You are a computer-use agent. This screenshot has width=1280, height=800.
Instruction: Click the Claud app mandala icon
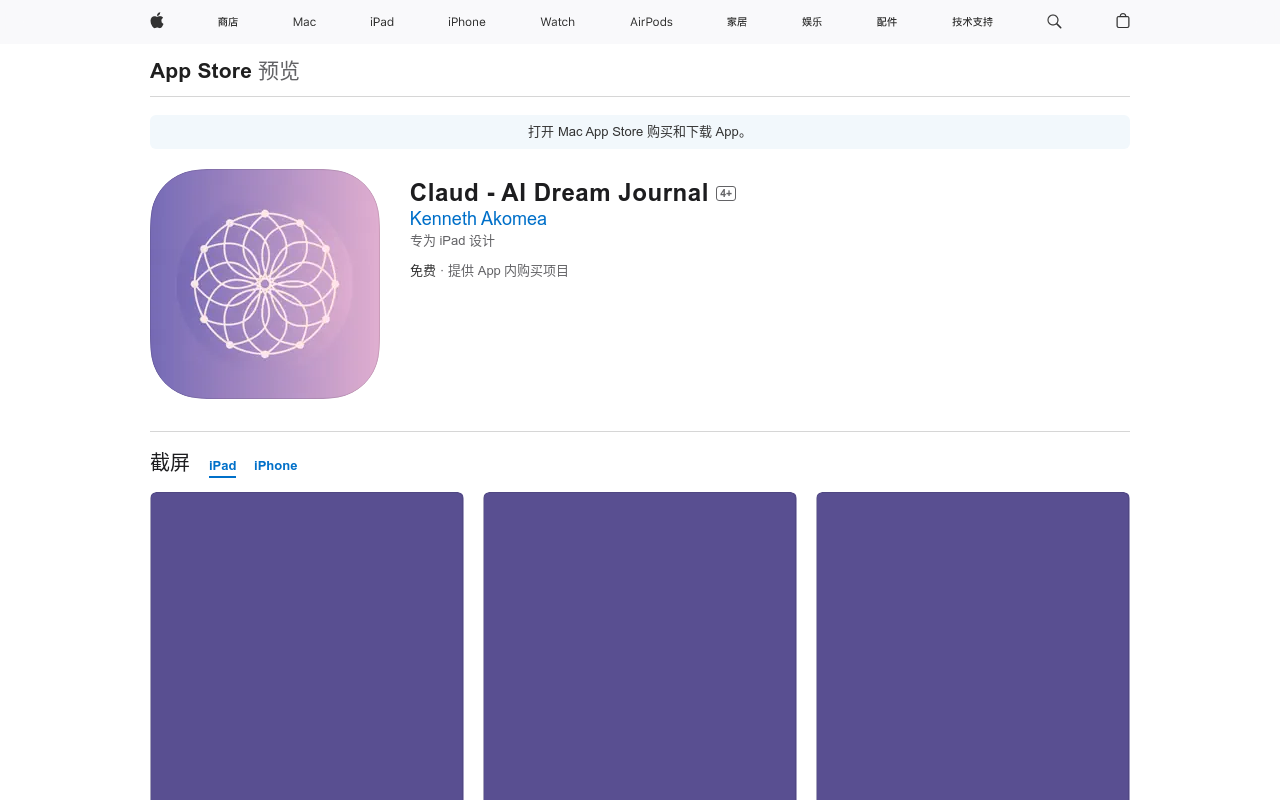coord(265,284)
